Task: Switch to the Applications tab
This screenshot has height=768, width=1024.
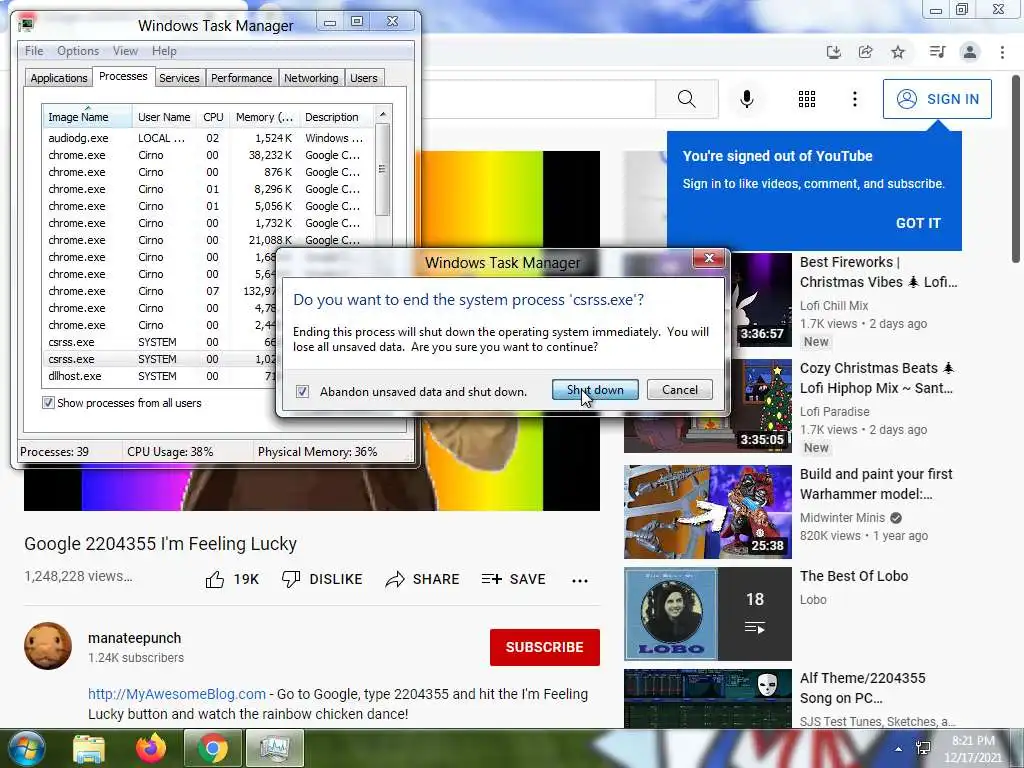Action: click(59, 78)
